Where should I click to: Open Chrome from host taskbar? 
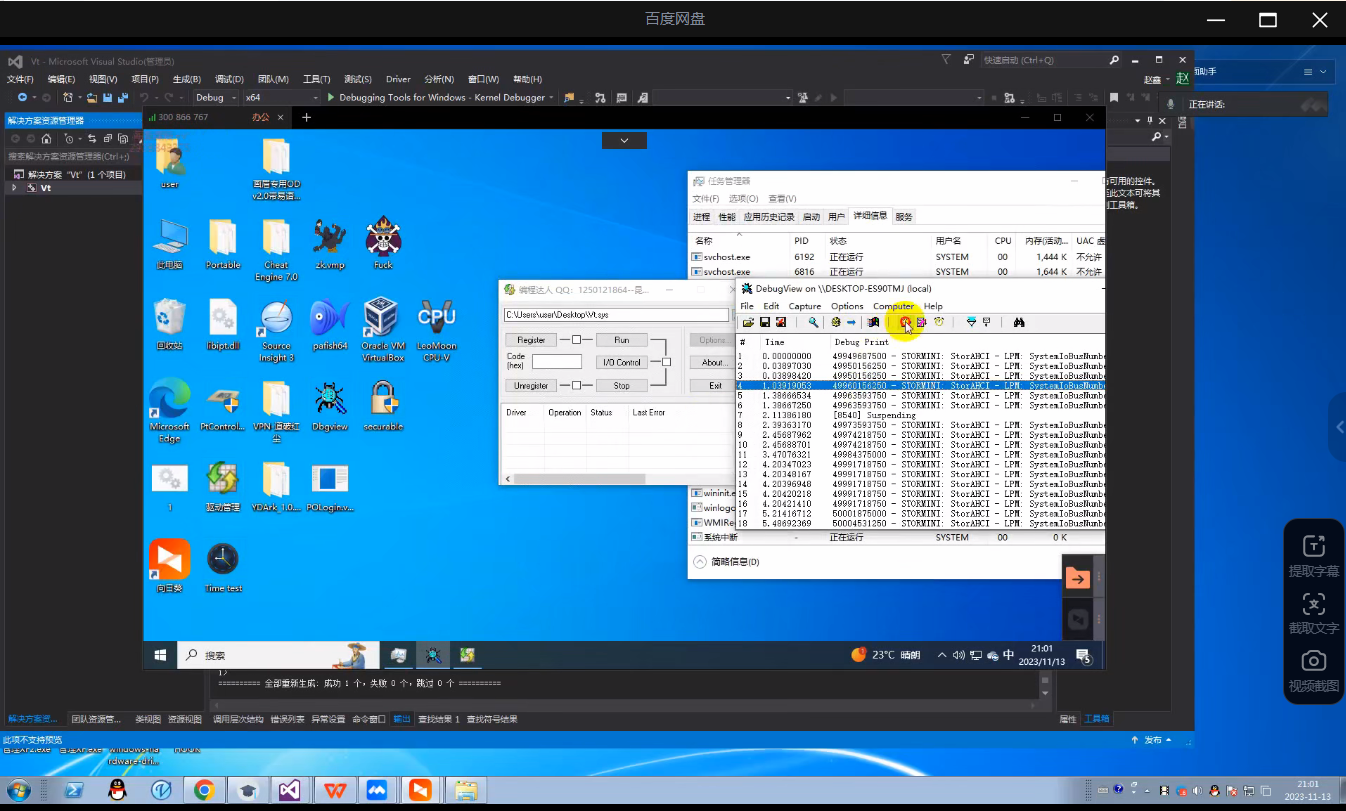click(x=204, y=791)
